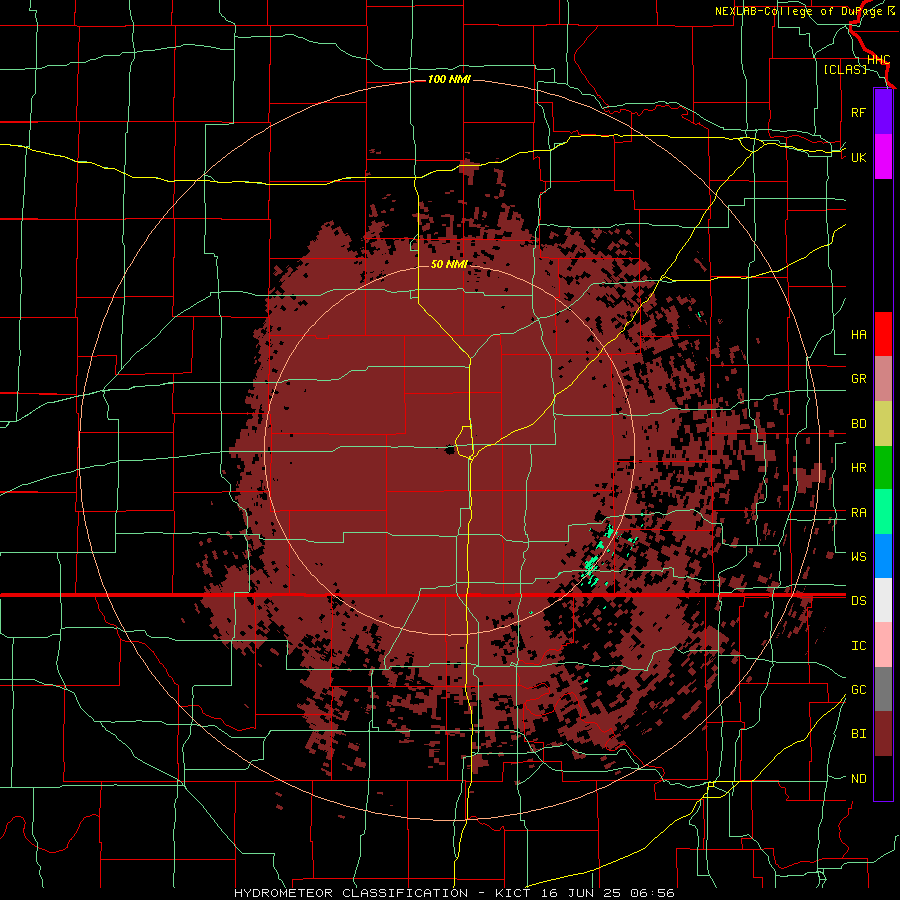Click the gray GC ground clutter block
900x900 pixels.
[x=883, y=689]
